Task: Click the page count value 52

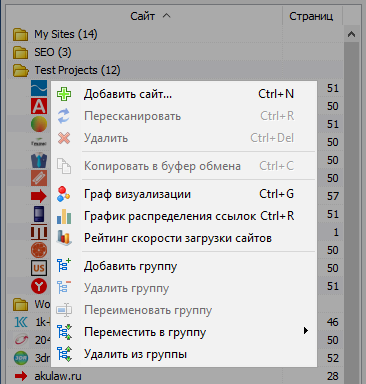Action: pos(333,358)
